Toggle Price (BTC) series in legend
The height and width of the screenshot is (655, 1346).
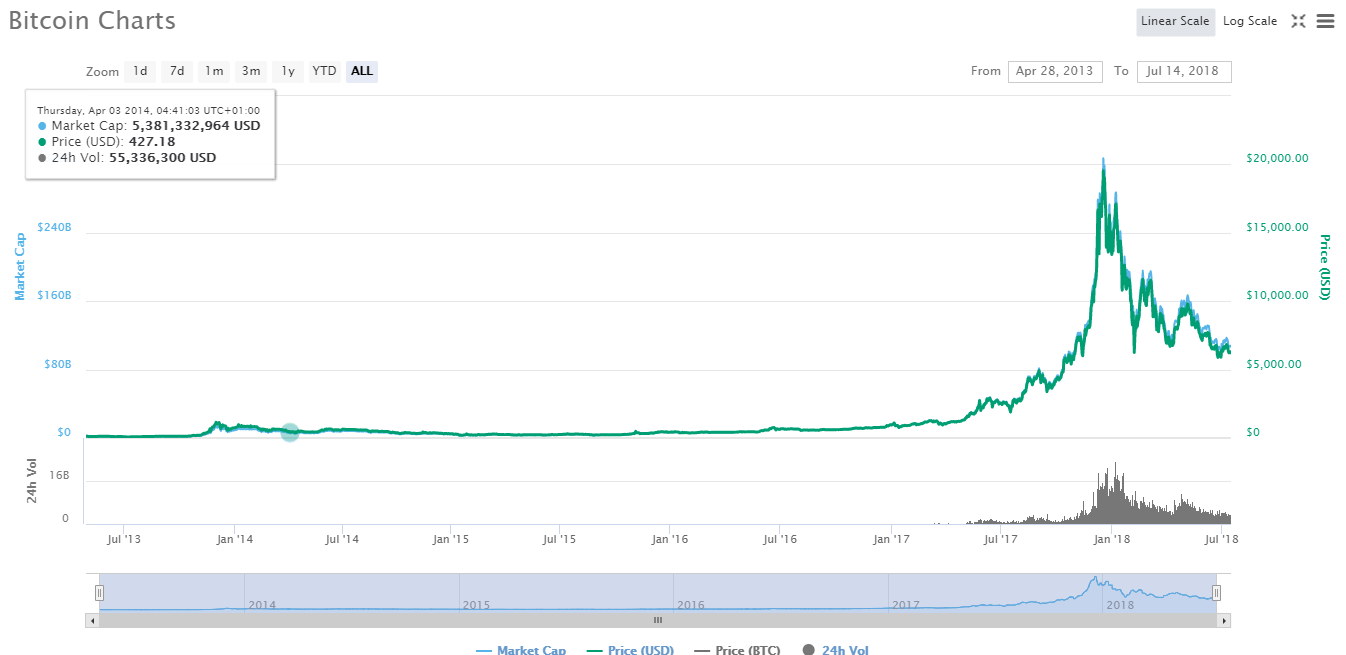coord(735,650)
